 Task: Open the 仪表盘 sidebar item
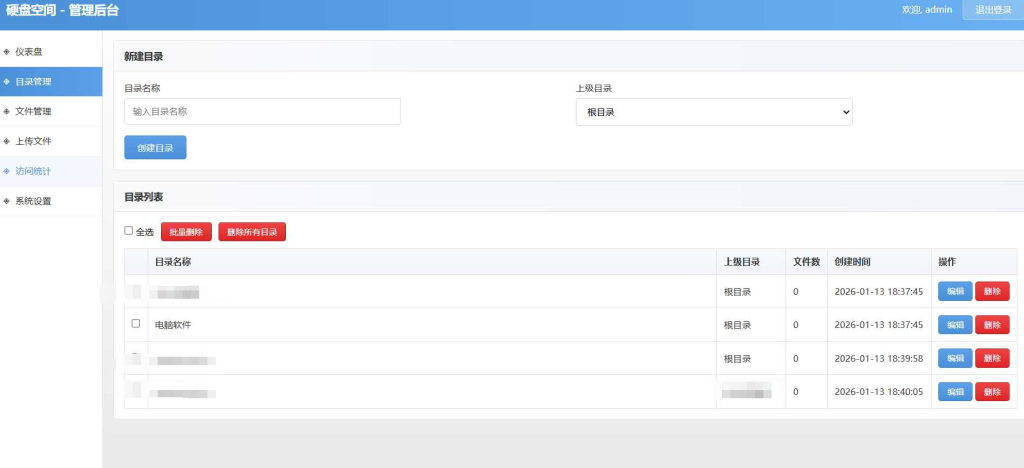coord(51,52)
